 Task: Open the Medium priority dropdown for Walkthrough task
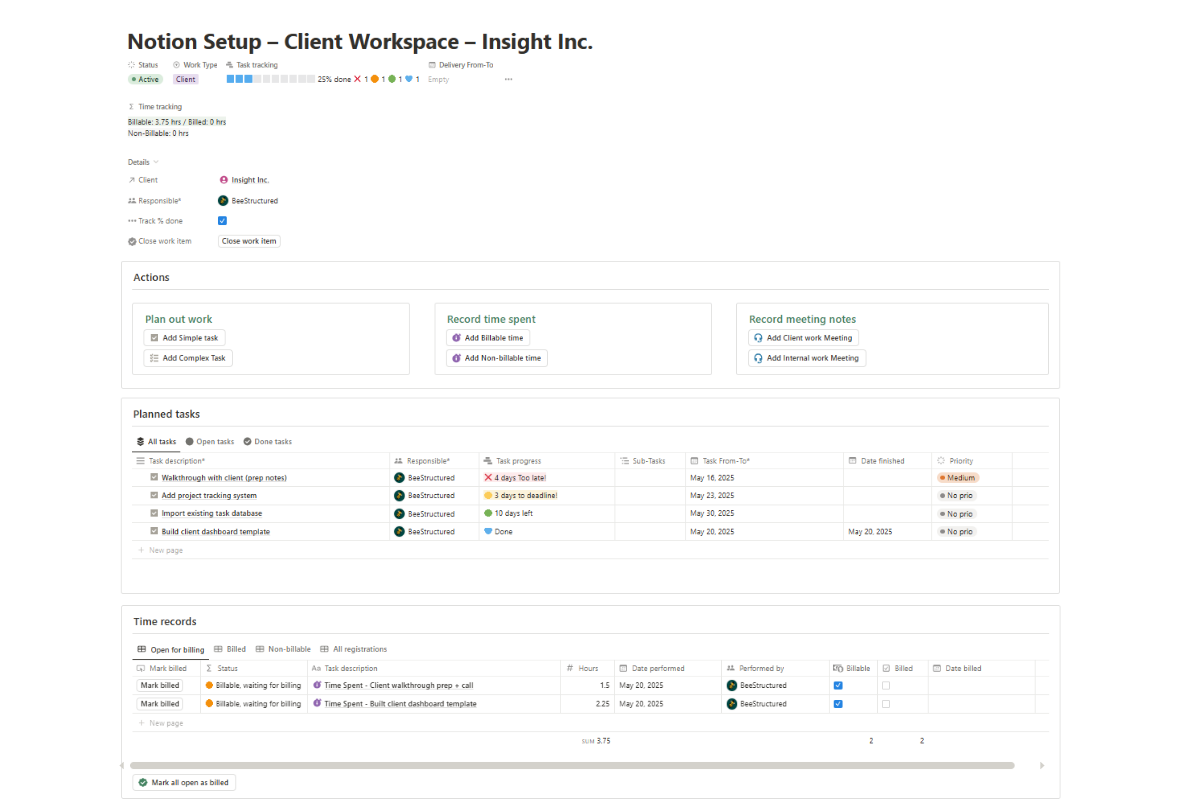(x=958, y=478)
